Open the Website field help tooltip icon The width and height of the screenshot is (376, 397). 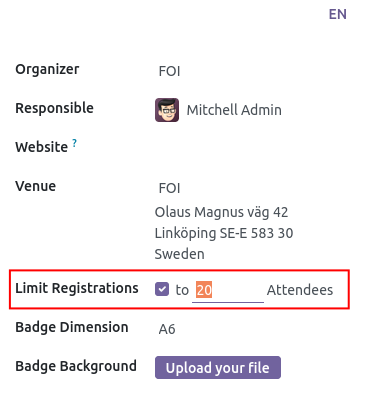tap(75, 143)
